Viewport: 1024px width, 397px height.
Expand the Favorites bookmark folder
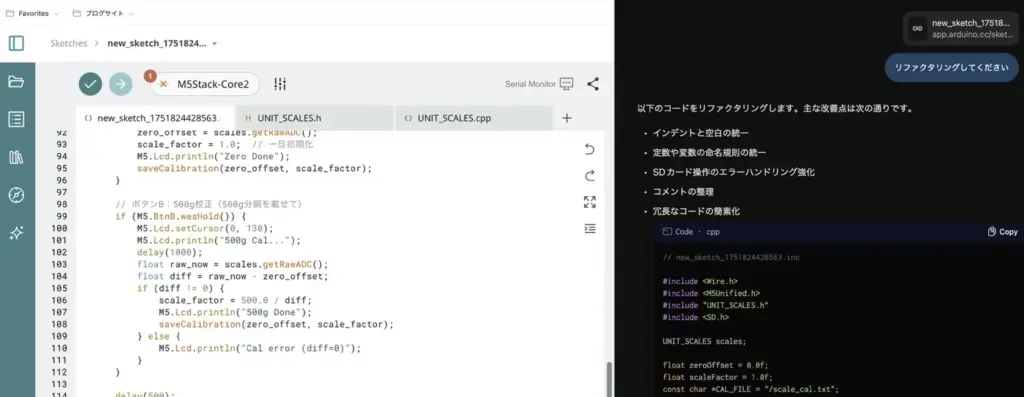tap(32, 13)
